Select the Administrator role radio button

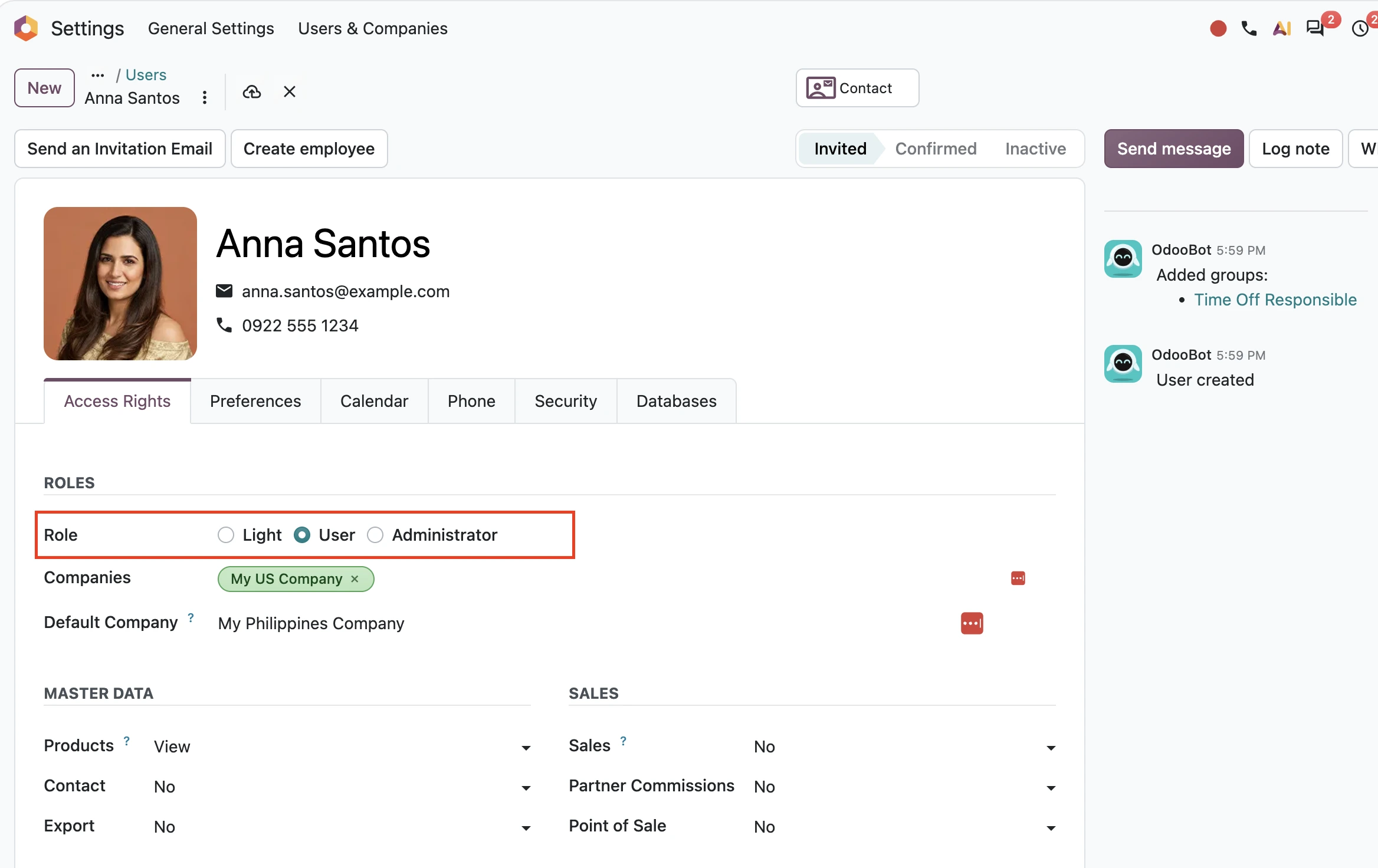[375, 535]
